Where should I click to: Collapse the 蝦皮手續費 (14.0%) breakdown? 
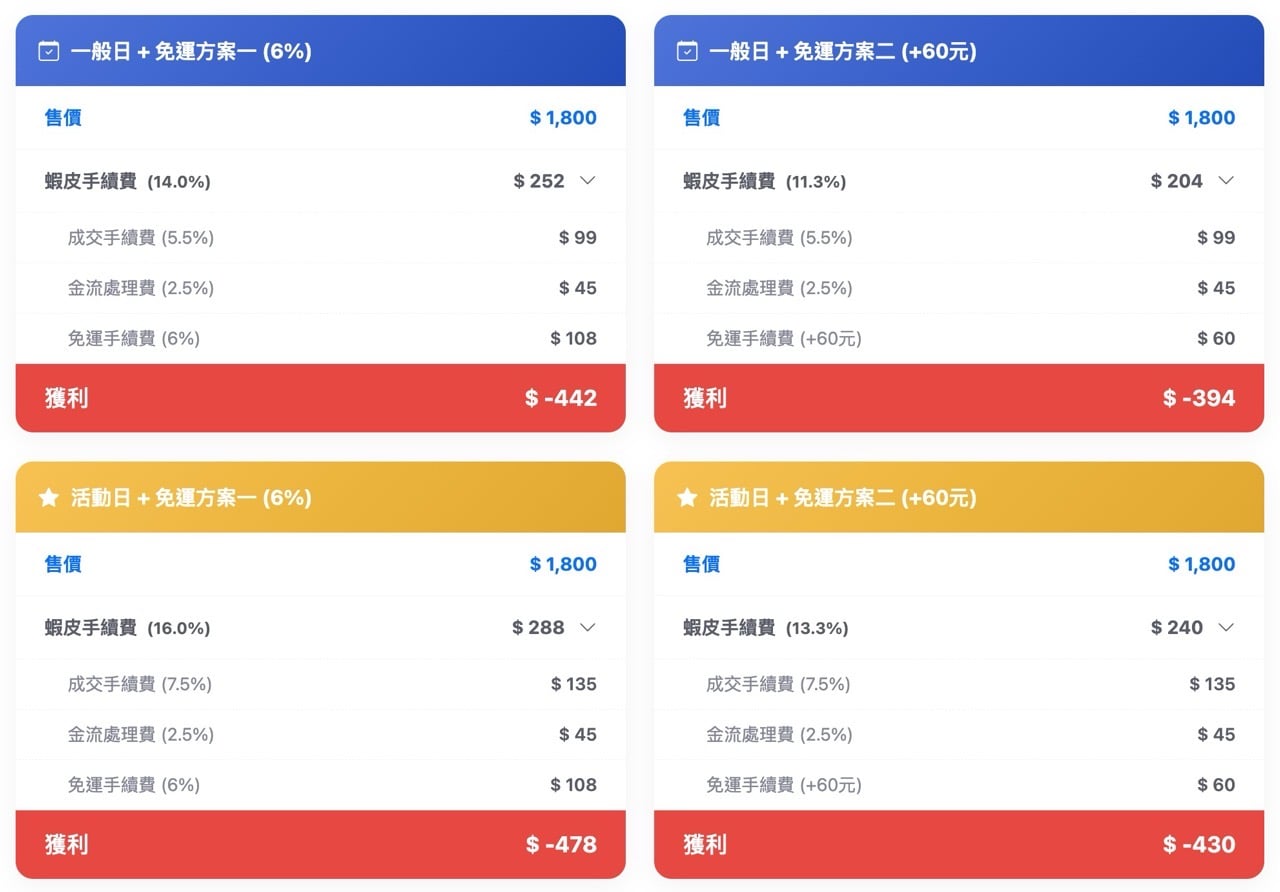(588, 181)
